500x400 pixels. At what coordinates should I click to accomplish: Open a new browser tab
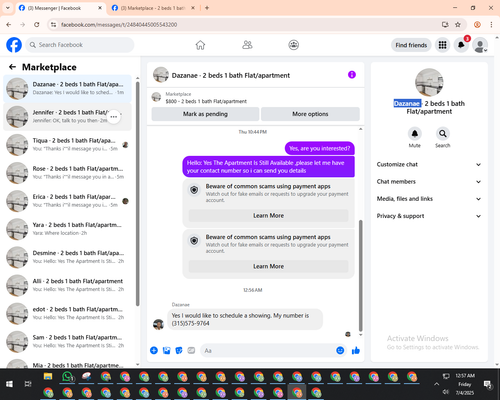pyautogui.click(x=207, y=8)
